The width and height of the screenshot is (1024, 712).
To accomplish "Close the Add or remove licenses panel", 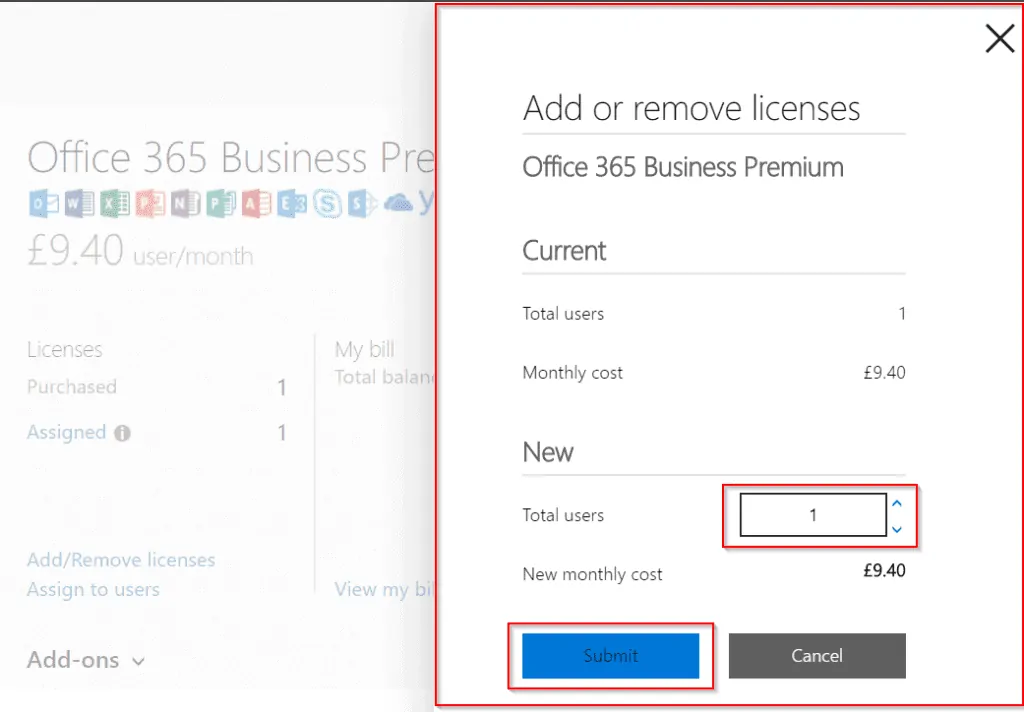I will tap(999, 39).
